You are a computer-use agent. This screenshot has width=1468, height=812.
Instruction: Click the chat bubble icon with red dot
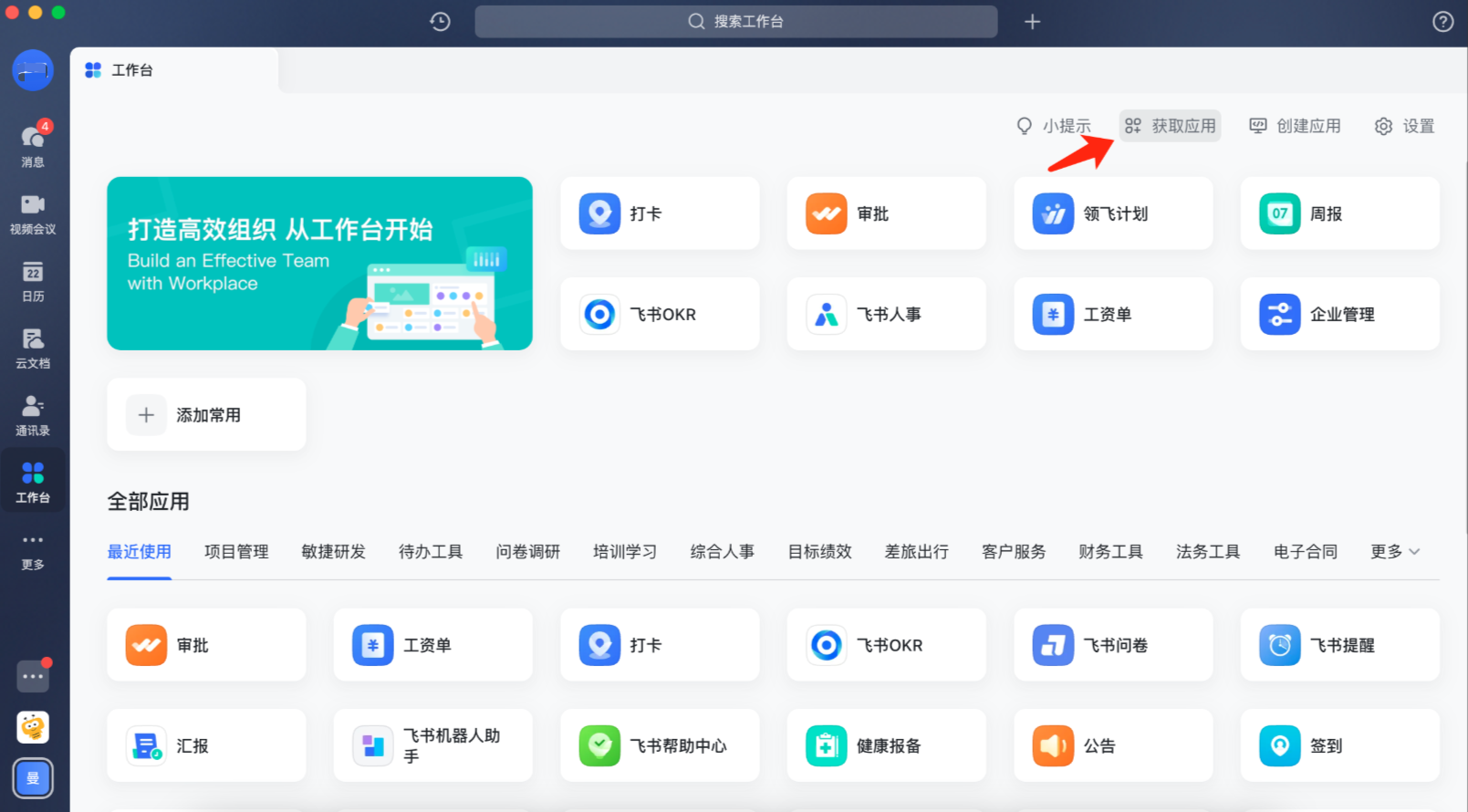[33, 676]
